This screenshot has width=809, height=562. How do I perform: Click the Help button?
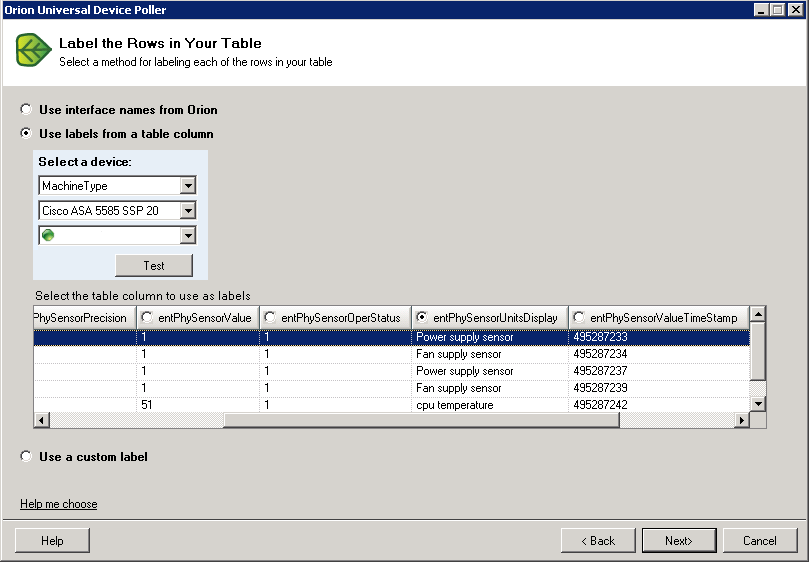(52, 540)
